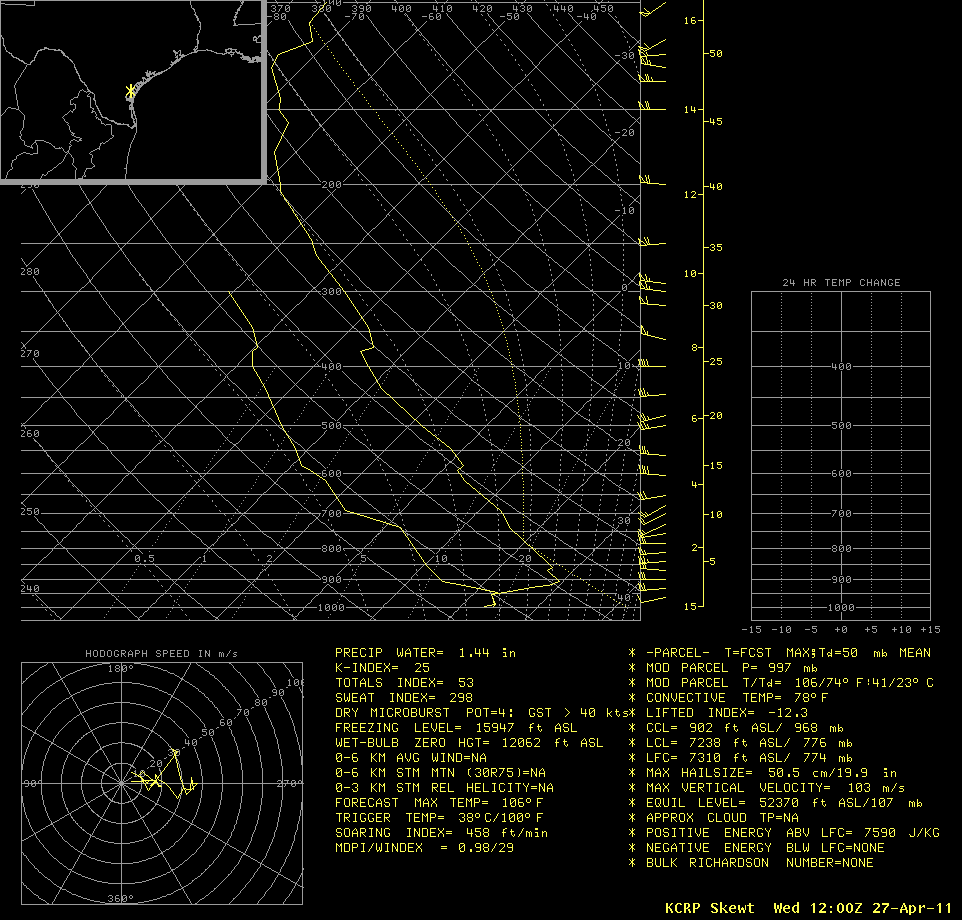Click the "KCRP Skewt" station title

click(710, 908)
